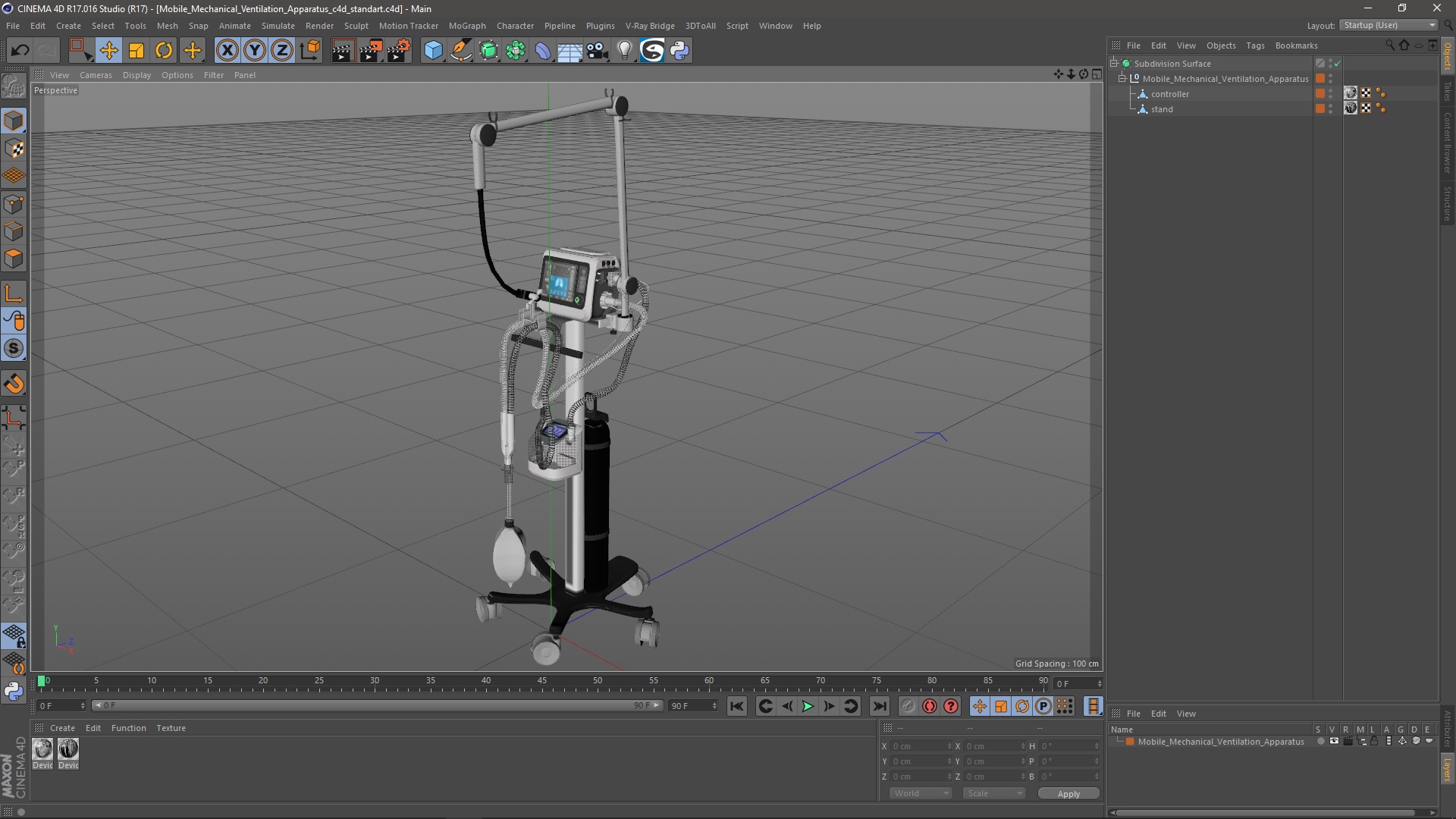This screenshot has height=819, width=1456.
Task: Open the Render menu
Action: [319, 26]
